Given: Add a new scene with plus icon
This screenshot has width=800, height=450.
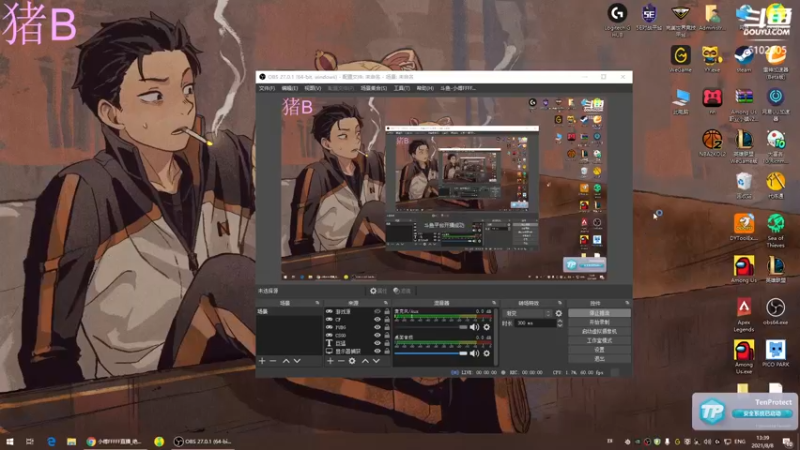Looking at the screenshot, I should point(262,361).
